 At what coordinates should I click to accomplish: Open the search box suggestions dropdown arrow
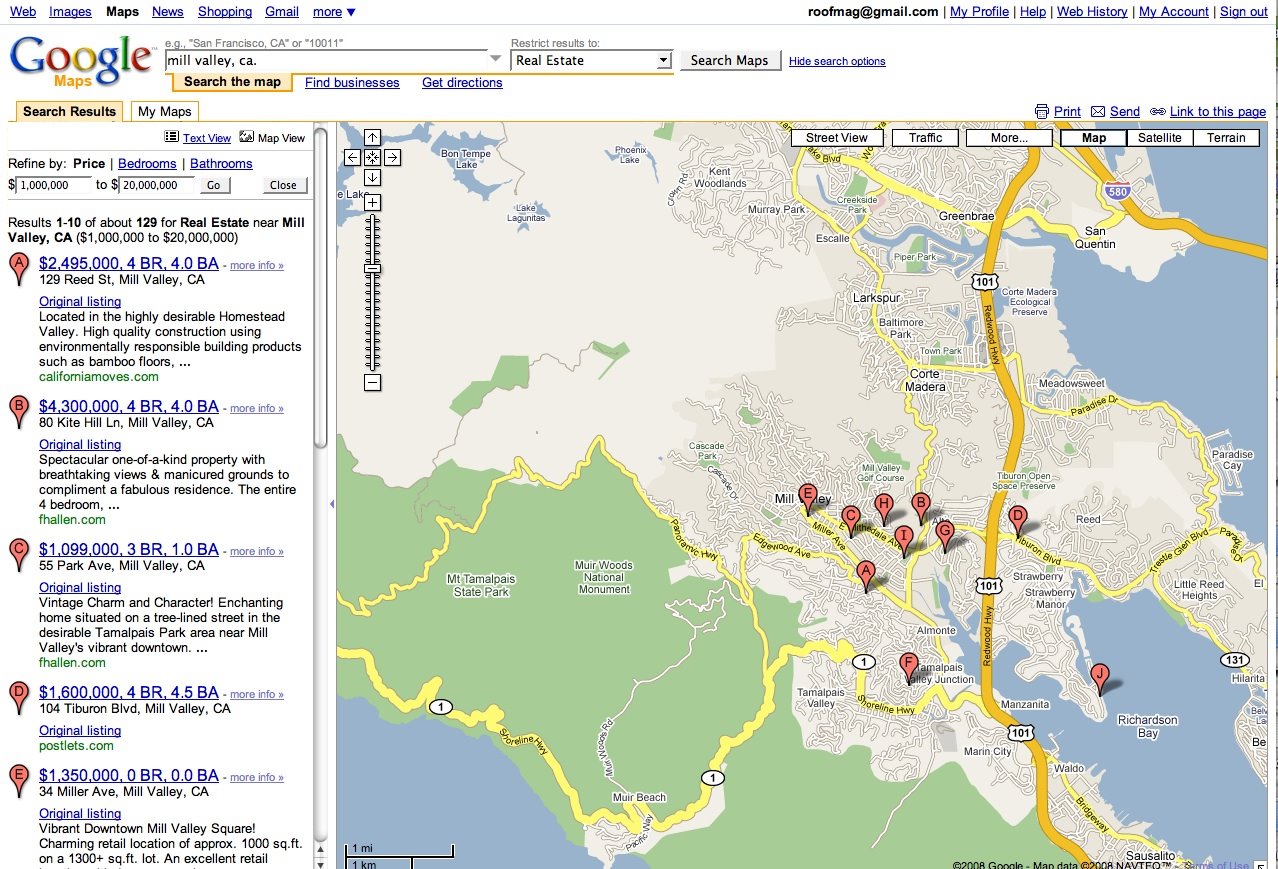click(495, 60)
